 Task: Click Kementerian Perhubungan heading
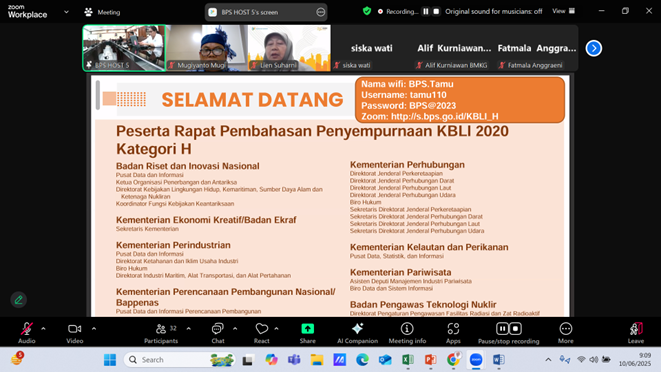(x=407, y=165)
